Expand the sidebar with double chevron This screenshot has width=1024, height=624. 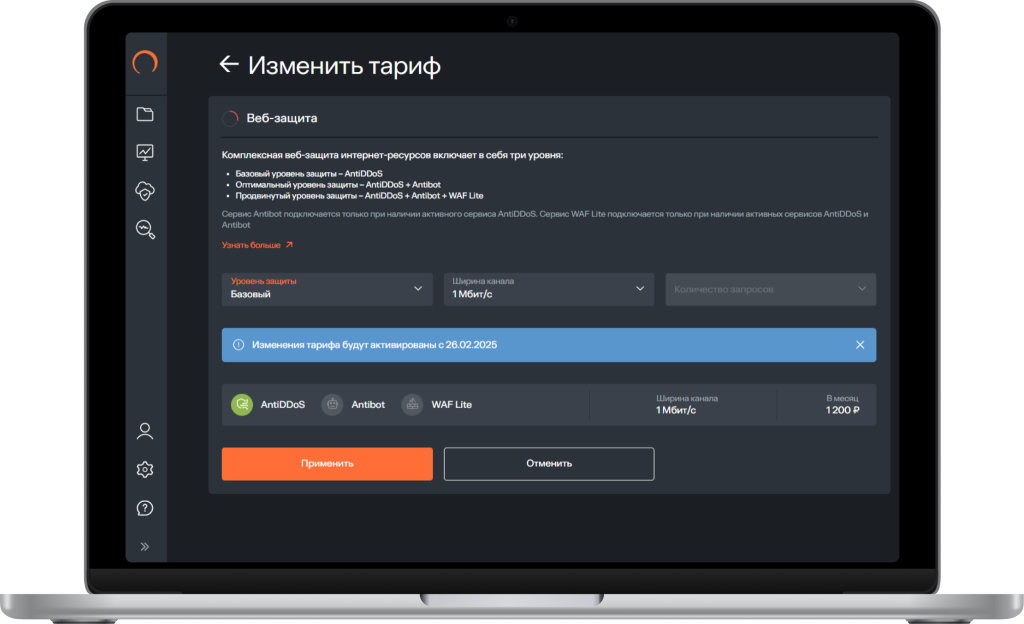pyautogui.click(x=145, y=545)
